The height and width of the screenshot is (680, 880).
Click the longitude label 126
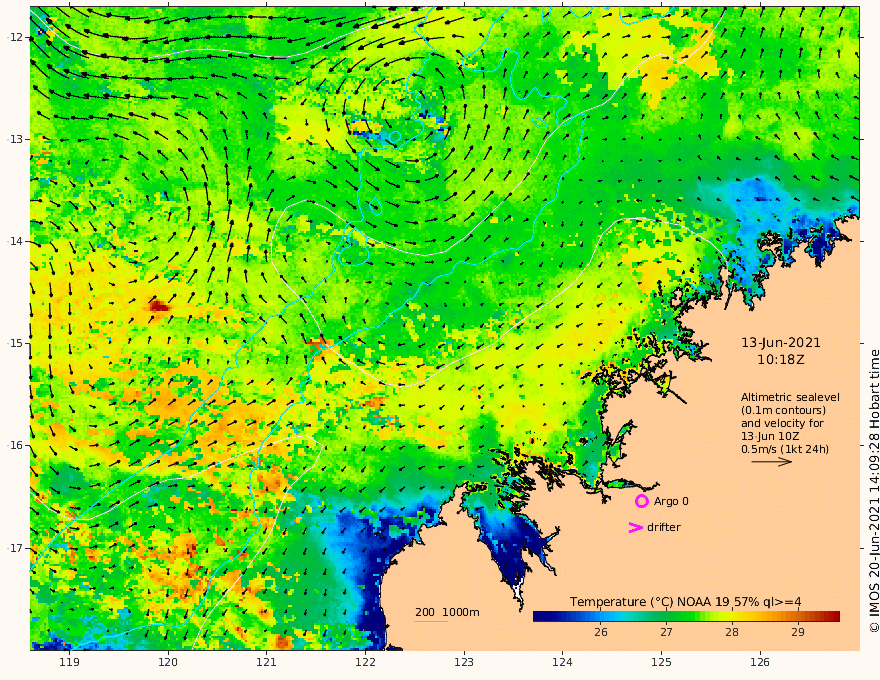click(x=760, y=663)
